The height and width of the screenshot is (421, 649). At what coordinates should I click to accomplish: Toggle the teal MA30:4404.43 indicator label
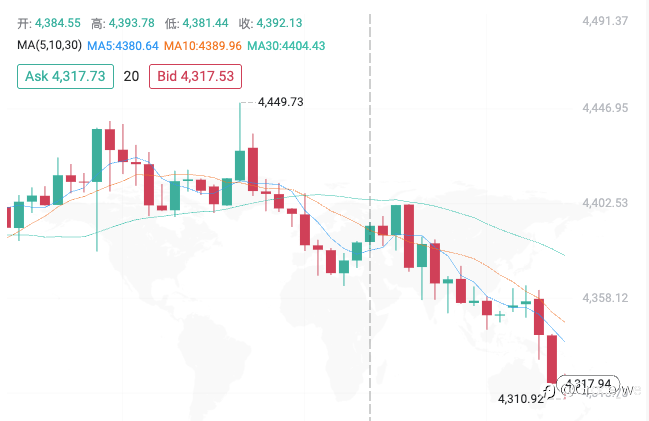[x=286, y=46]
